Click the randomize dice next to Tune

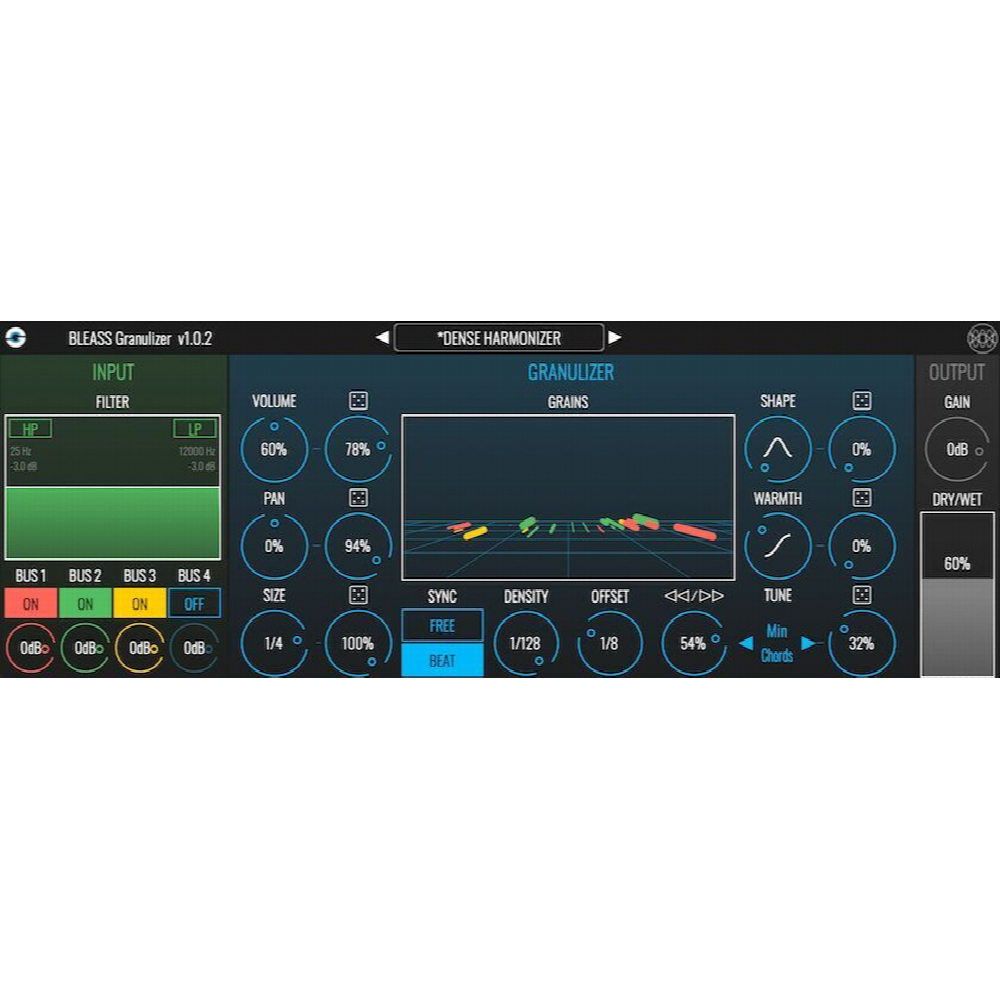click(861, 594)
